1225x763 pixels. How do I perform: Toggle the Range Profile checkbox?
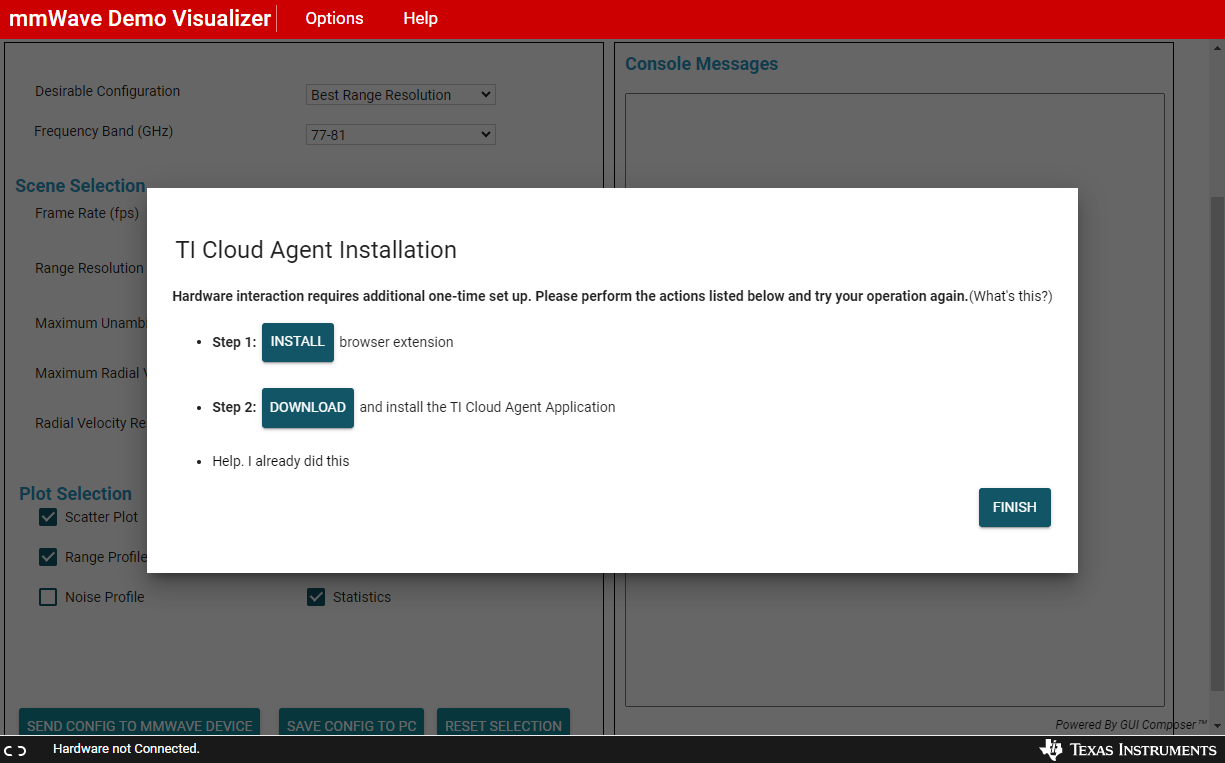pyautogui.click(x=48, y=557)
